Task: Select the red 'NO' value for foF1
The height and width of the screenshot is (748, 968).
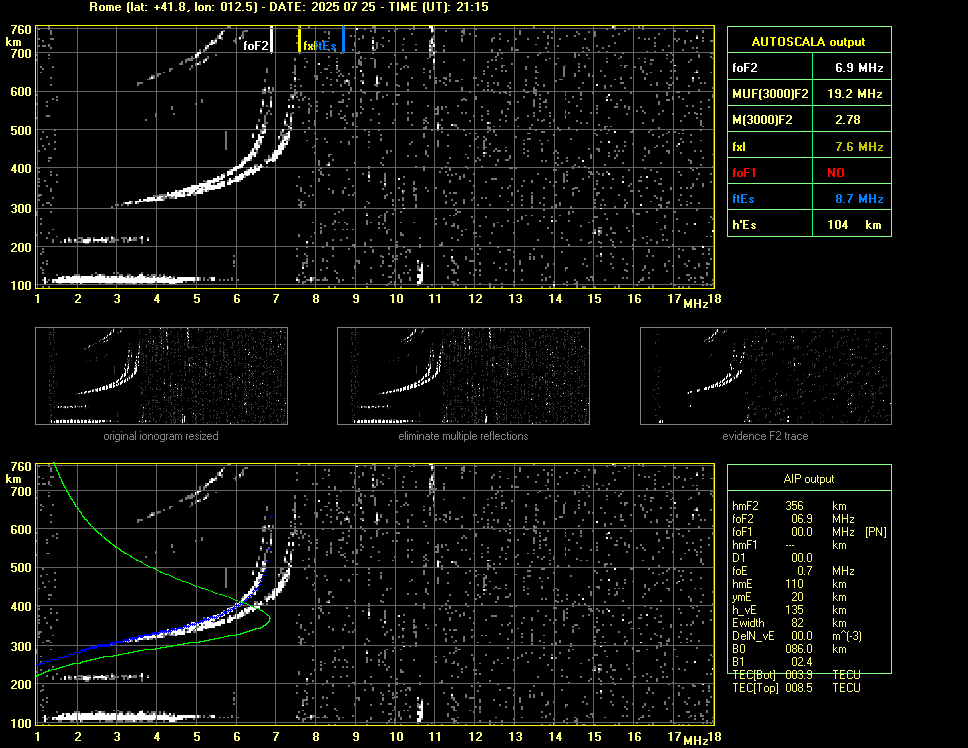Action: 836,173
